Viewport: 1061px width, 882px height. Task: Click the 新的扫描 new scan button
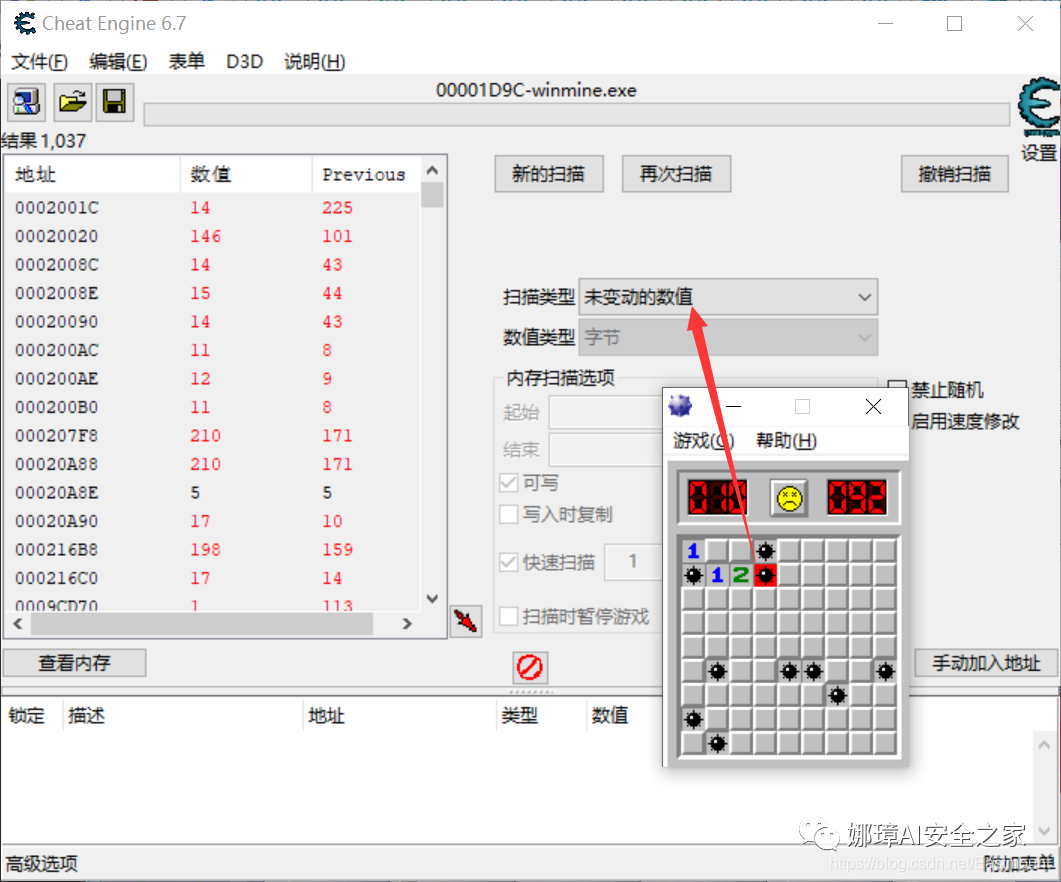(x=549, y=174)
